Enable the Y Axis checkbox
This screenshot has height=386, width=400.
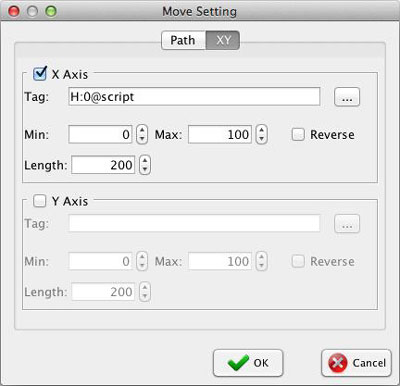coord(39,201)
